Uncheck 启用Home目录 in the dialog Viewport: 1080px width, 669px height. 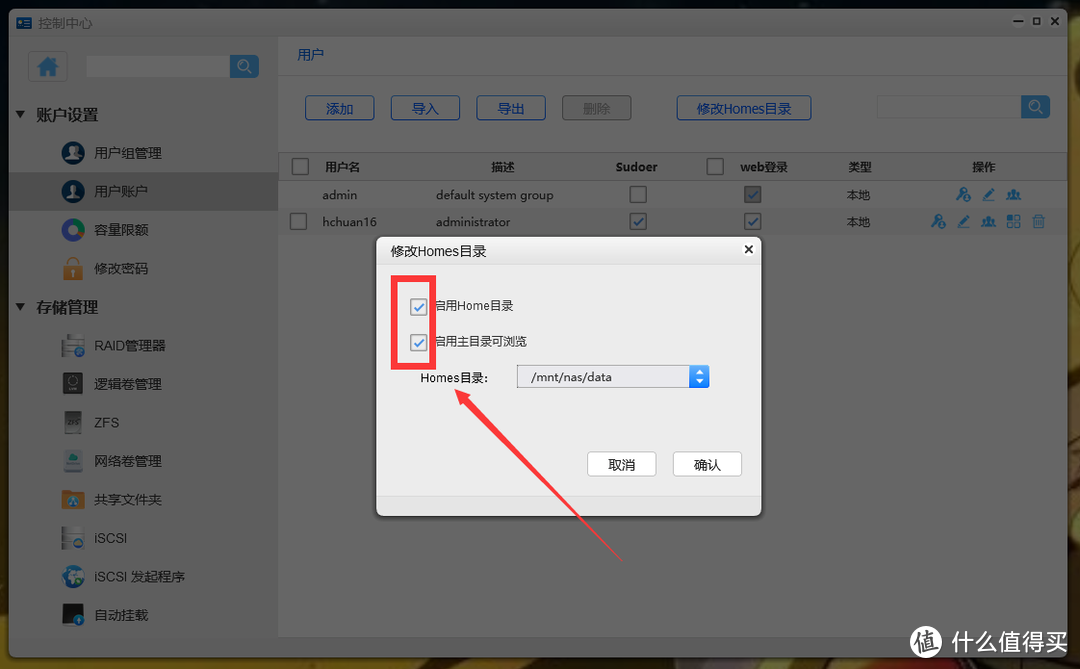point(417,307)
